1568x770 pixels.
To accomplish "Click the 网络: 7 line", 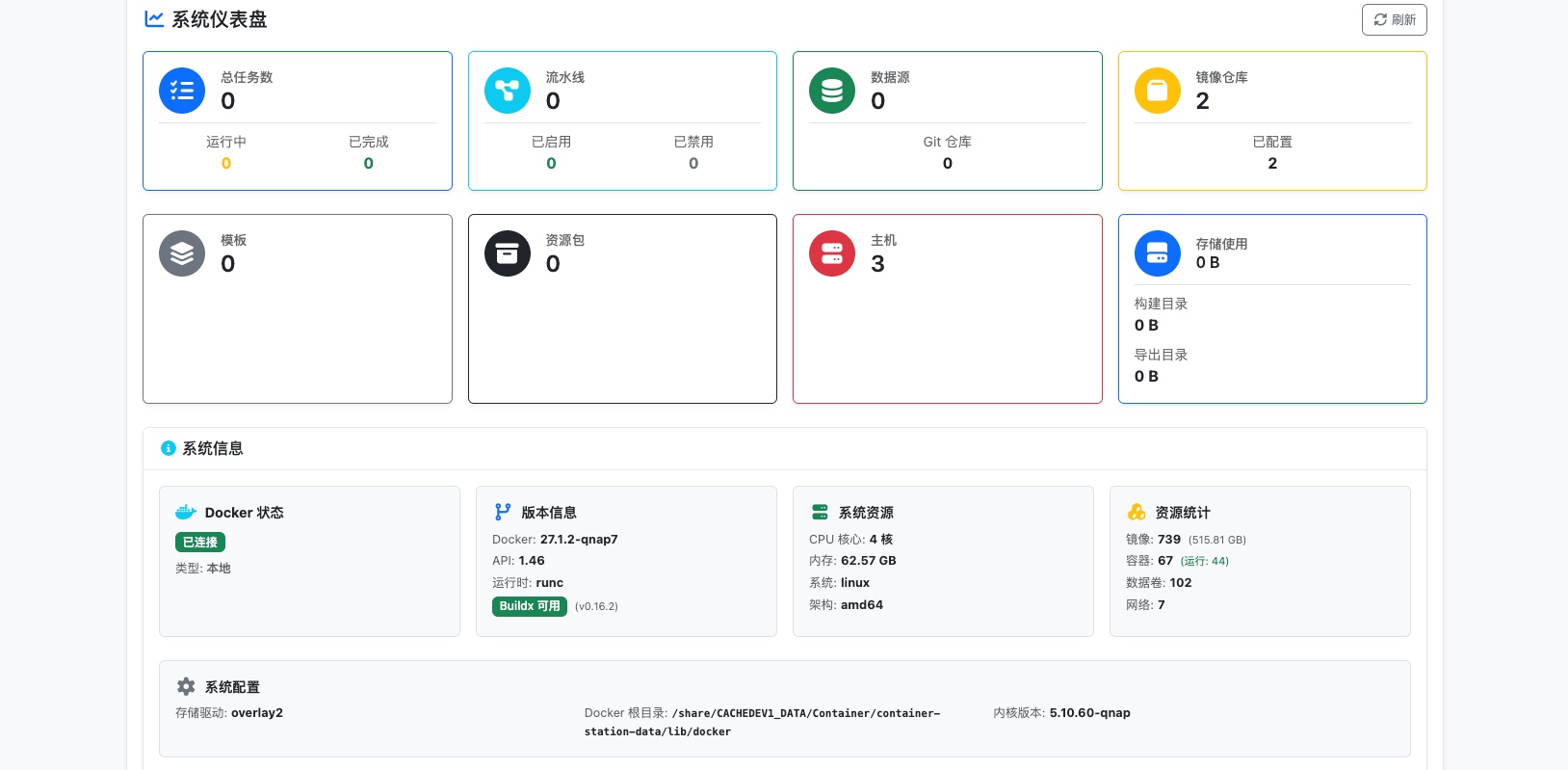I will pyautogui.click(x=1145, y=605).
